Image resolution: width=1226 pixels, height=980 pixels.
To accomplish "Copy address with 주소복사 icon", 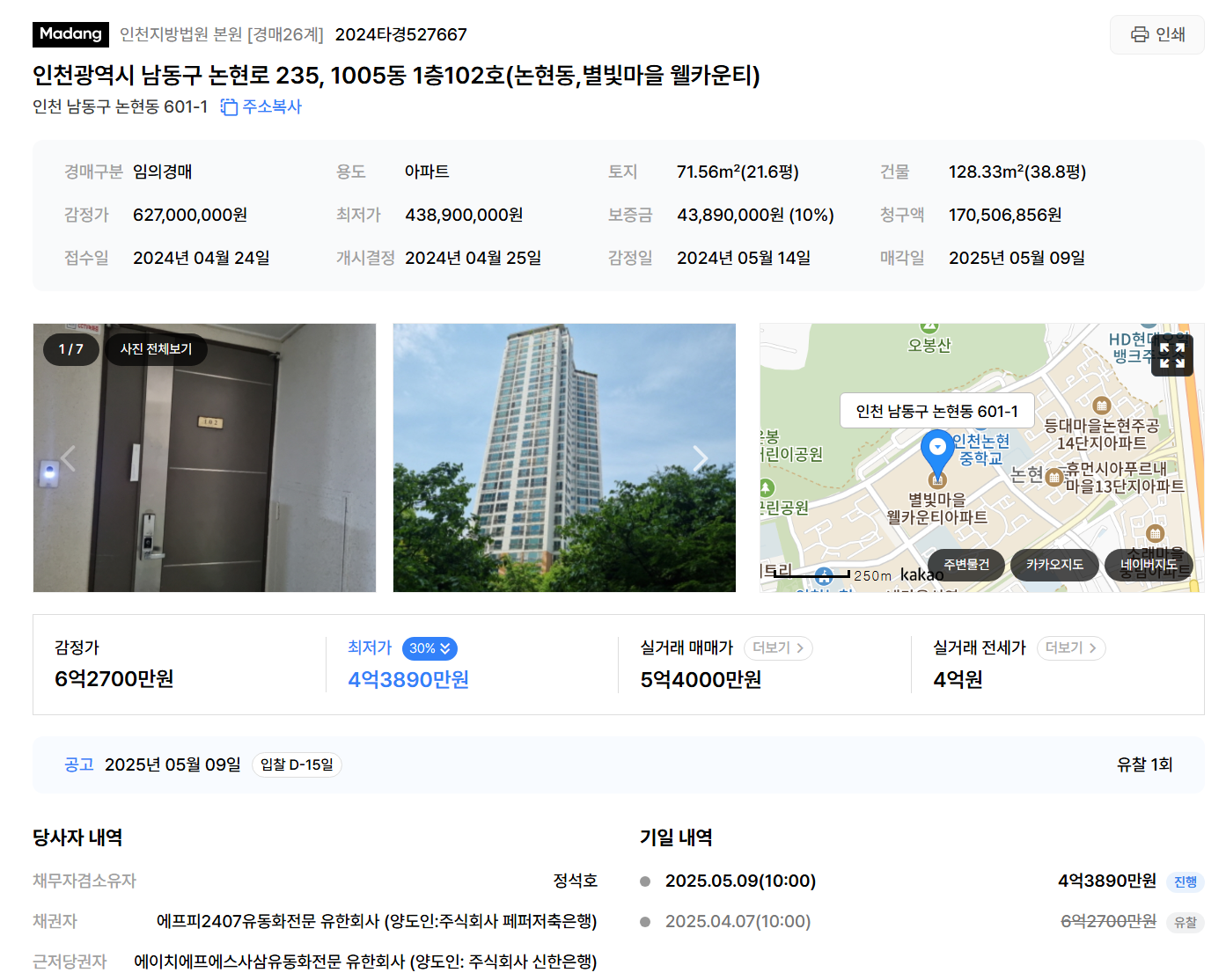I will coord(261,106).
